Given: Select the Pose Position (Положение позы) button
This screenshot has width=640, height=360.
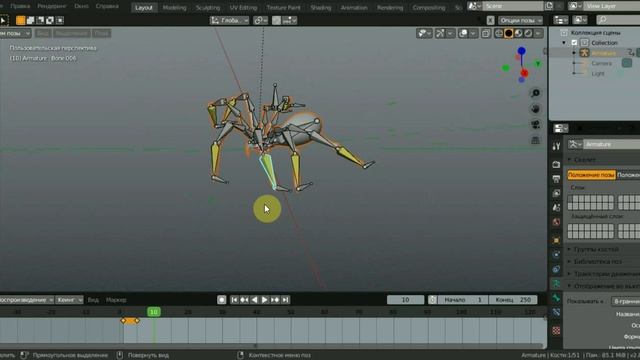Looking at the screenshot, I should click(591, 175).
